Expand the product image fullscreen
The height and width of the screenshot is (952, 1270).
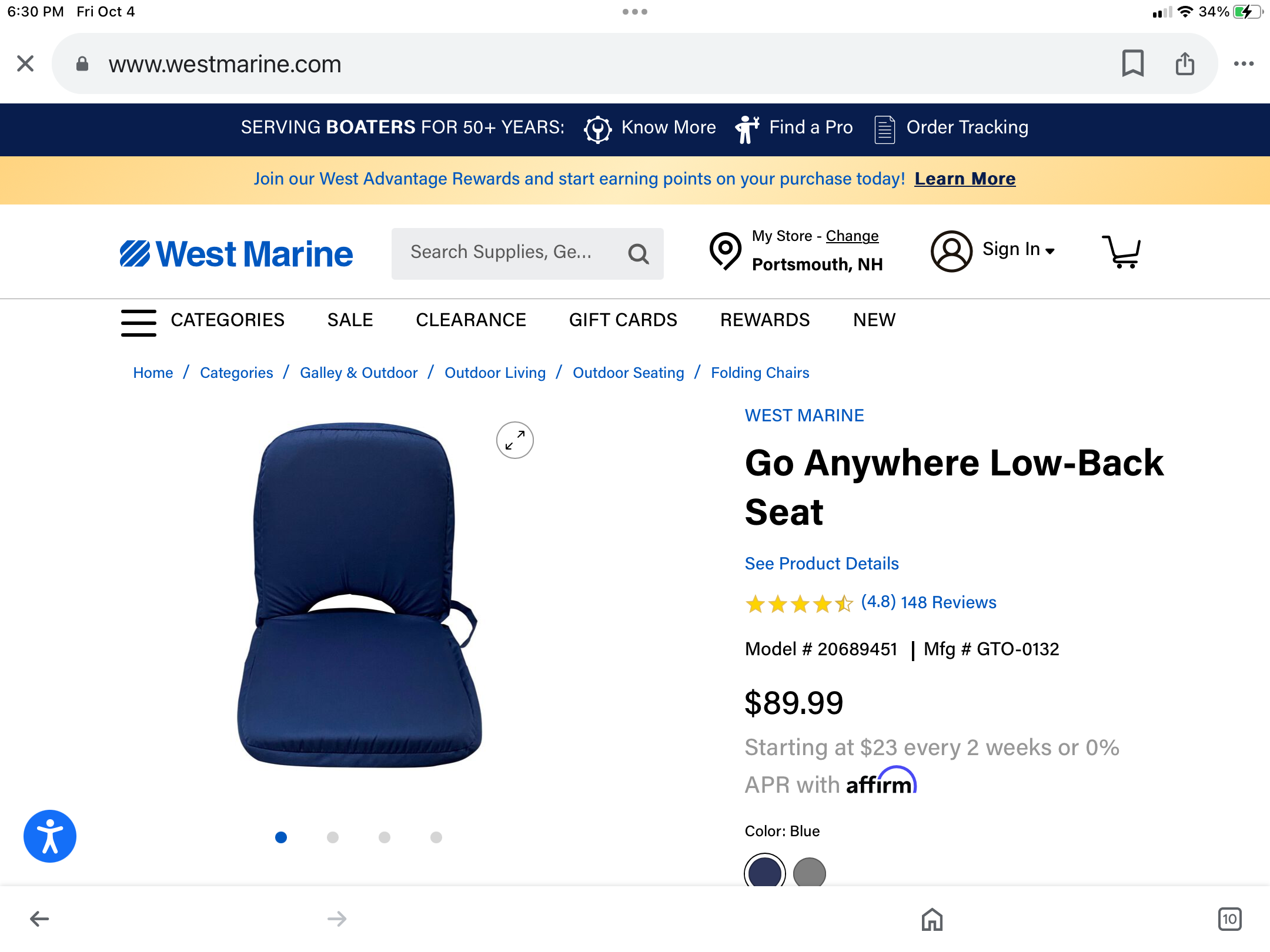(x=514, y=440)
